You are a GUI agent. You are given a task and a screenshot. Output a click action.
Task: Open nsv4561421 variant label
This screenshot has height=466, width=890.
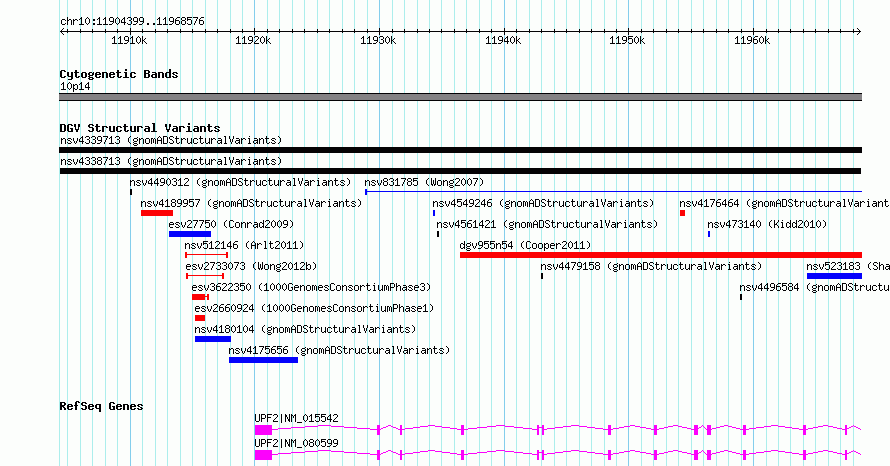coord(547,224)
